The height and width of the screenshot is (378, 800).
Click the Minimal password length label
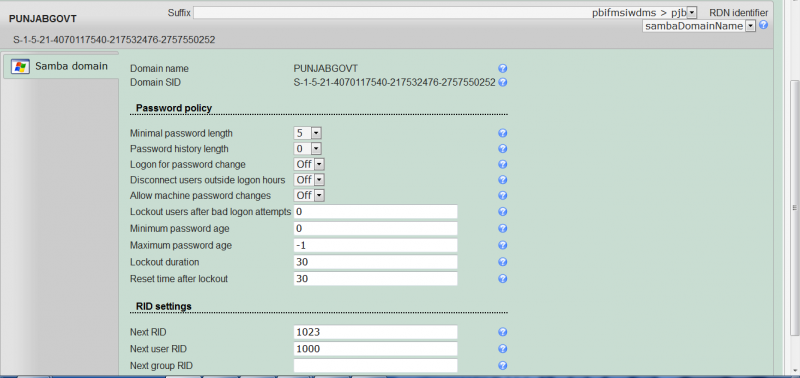[x=181, y=133]
